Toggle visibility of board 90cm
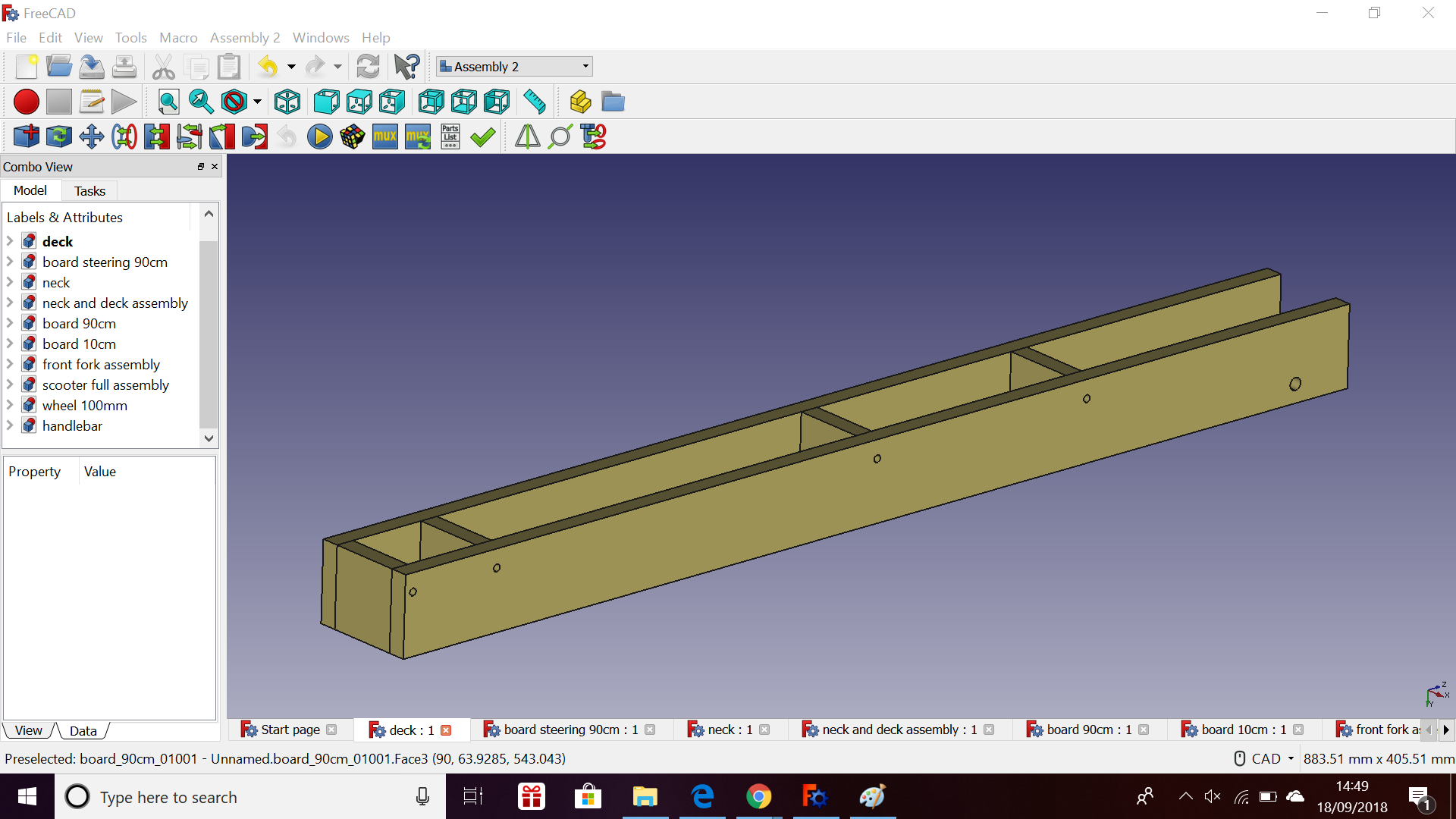 pyautogui.click(x=78, y=323)
